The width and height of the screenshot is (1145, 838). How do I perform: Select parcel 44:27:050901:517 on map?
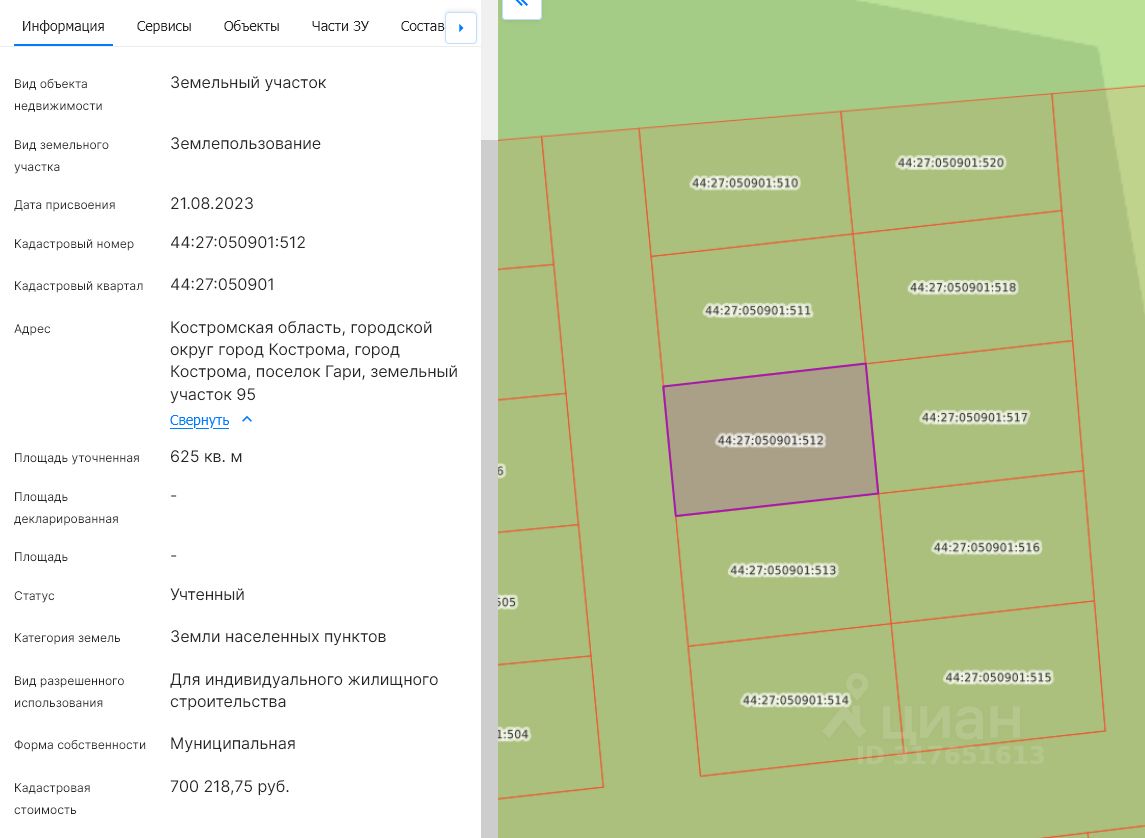tap(975, 418)
